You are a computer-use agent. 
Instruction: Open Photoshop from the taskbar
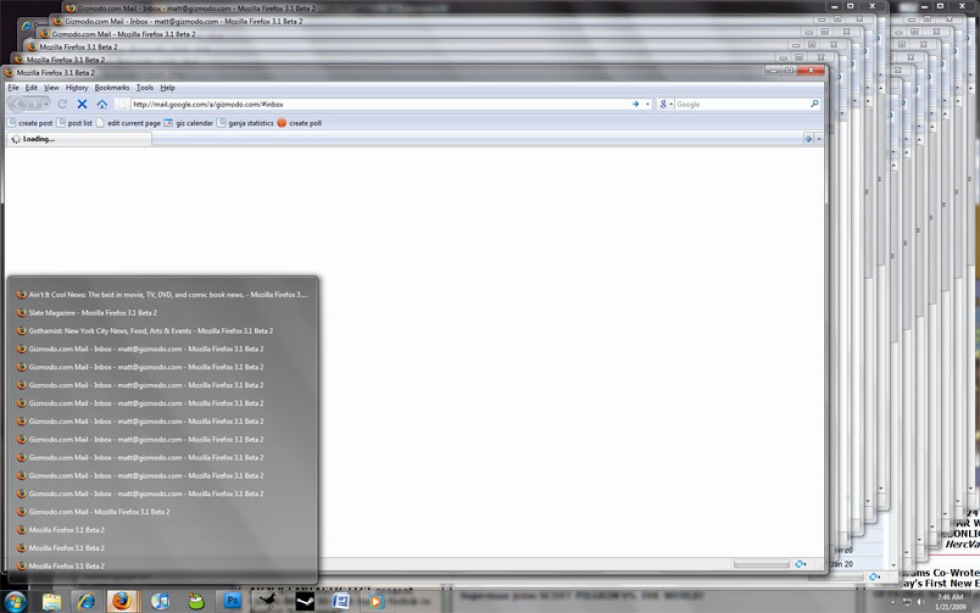pyautogui.click(x=232, y=602)
